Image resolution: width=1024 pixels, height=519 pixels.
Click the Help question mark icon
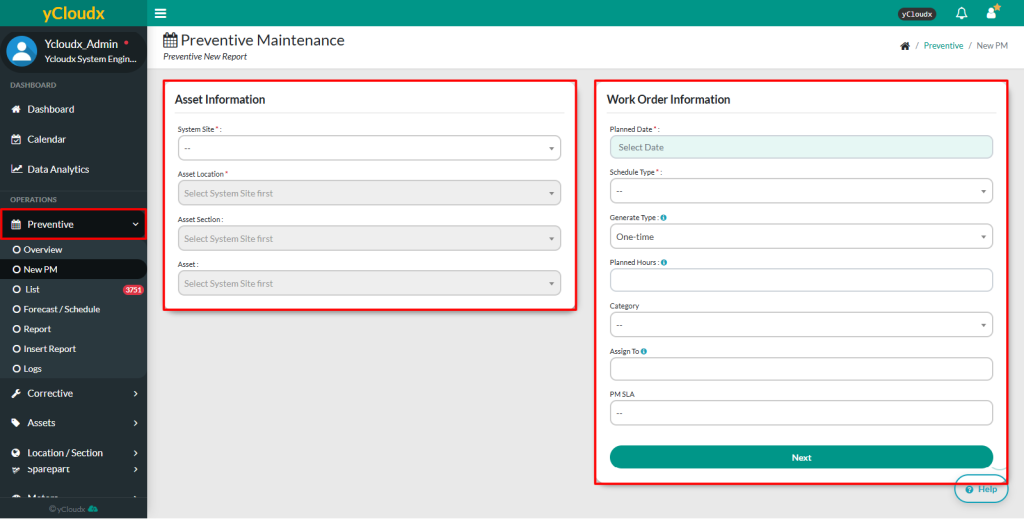pos(969,489)
